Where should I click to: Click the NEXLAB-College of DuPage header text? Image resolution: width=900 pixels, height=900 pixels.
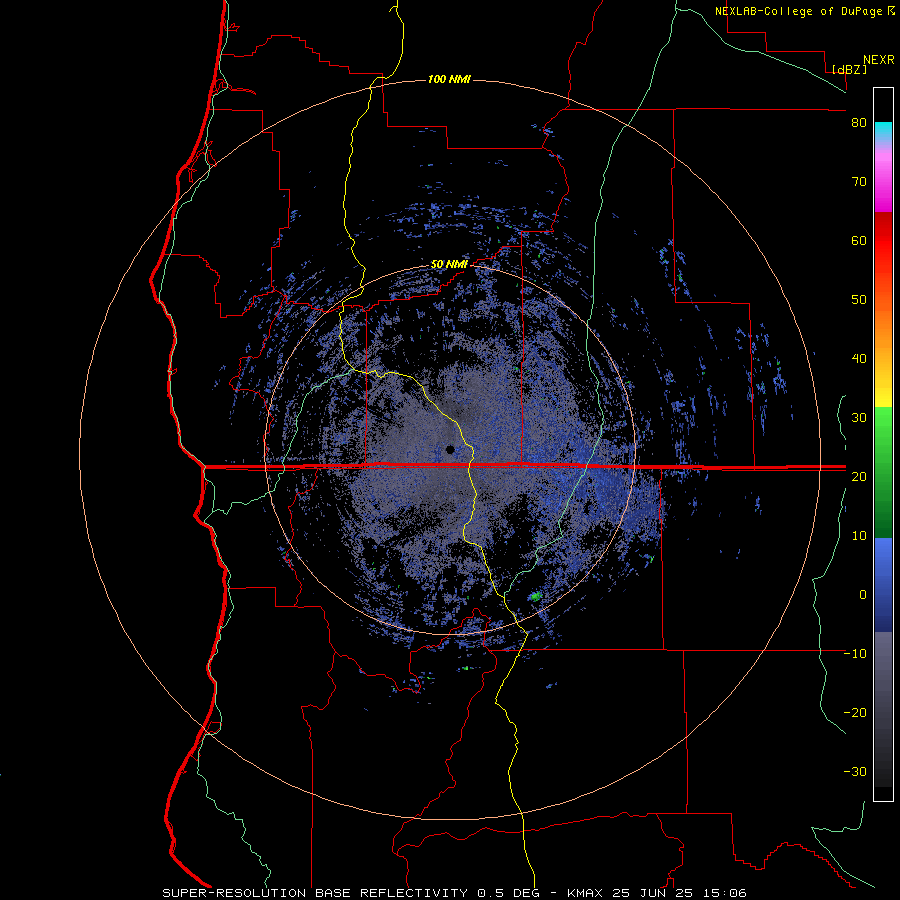[800, 11]
